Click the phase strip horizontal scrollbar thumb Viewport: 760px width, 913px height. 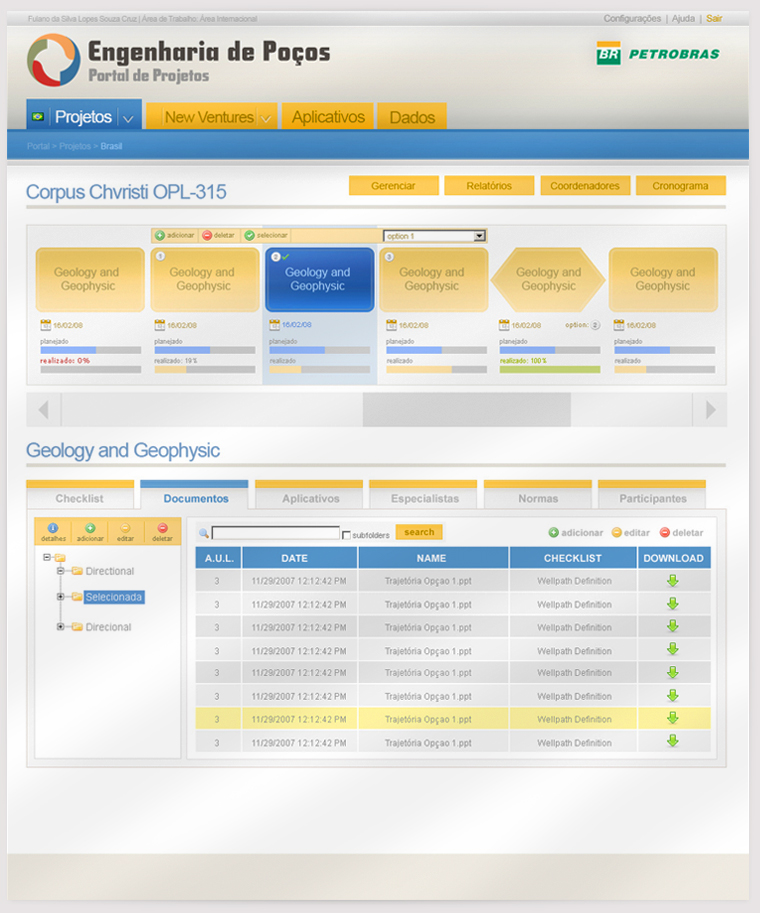(x=466, y=410)
